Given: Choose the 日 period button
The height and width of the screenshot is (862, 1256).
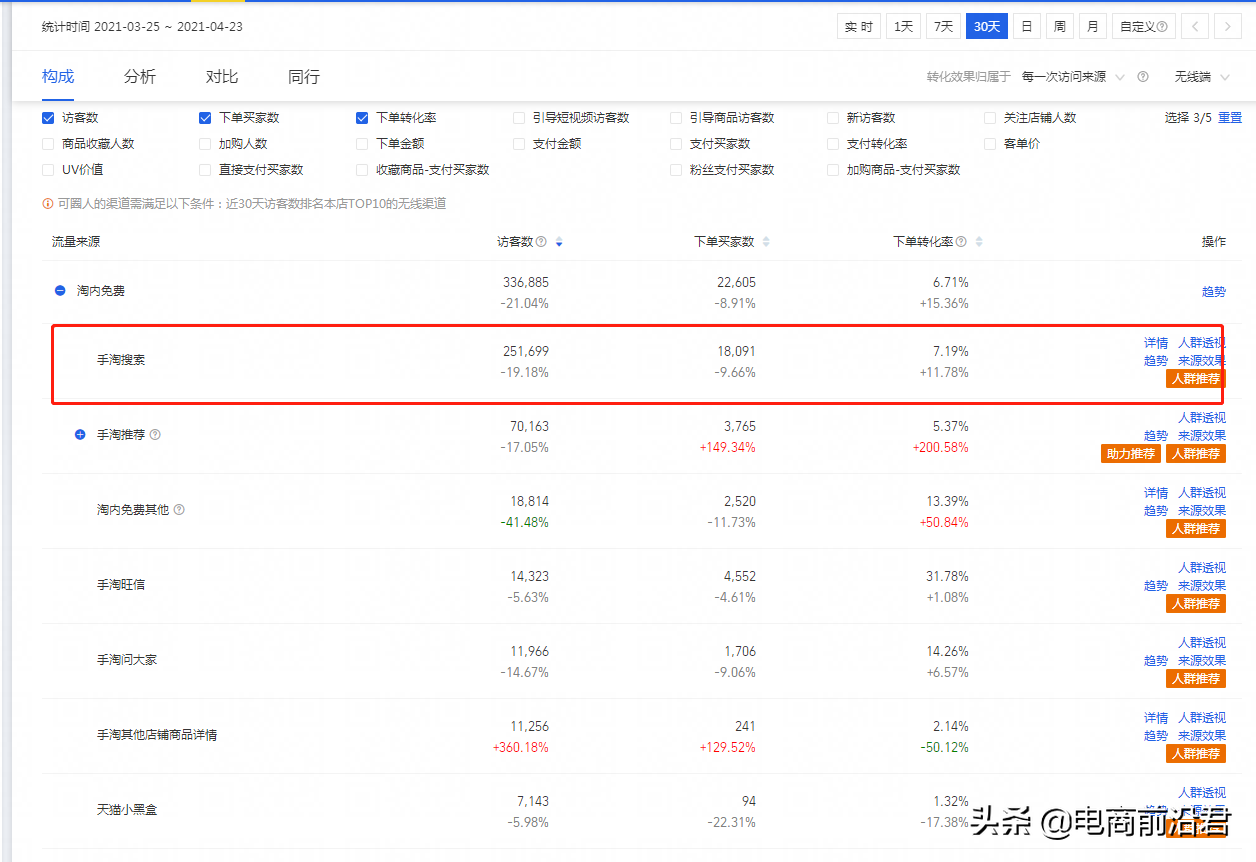Looking at the screenshot, I should click(1027, 27).
